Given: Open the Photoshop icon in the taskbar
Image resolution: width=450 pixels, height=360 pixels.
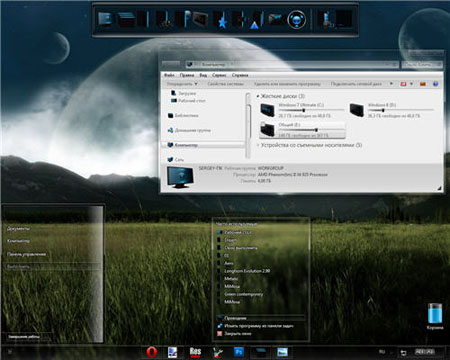Looking at the screenshot, I should coord(239,352).
